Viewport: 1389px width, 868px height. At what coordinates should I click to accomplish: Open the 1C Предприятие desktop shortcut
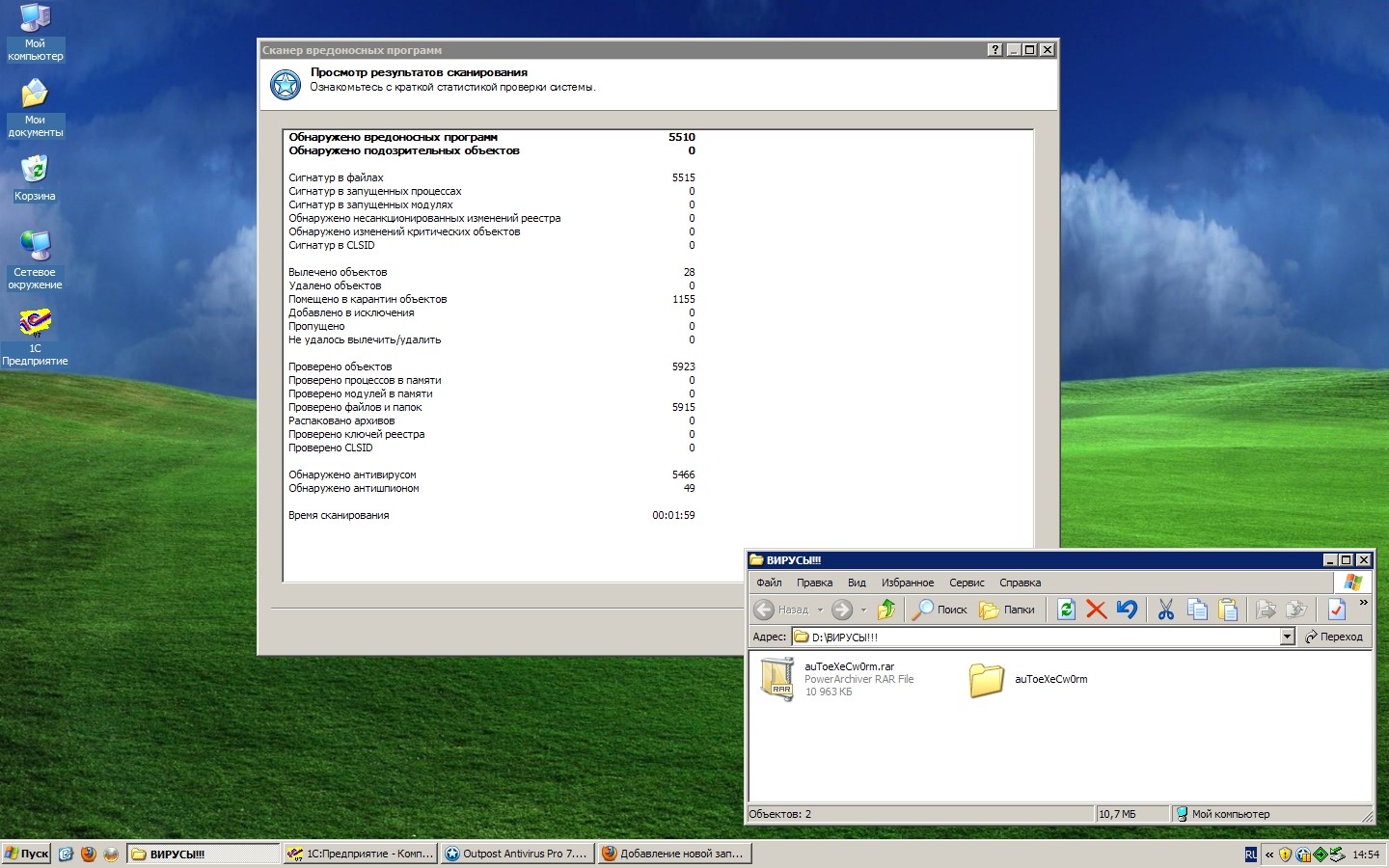pos(35,323)
